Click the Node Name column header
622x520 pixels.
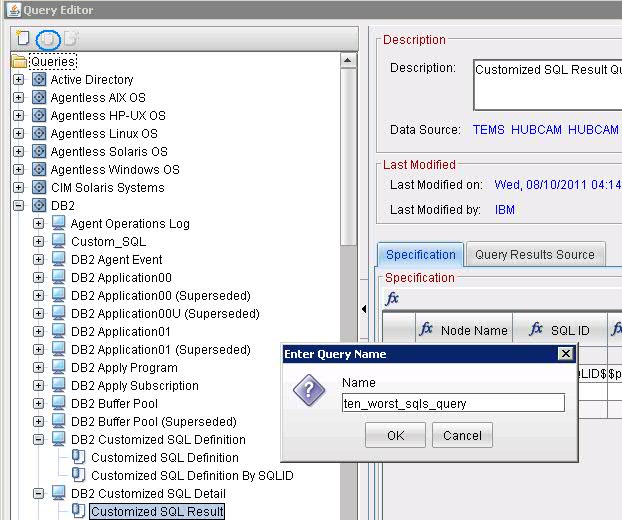click(x=464, y=330)
